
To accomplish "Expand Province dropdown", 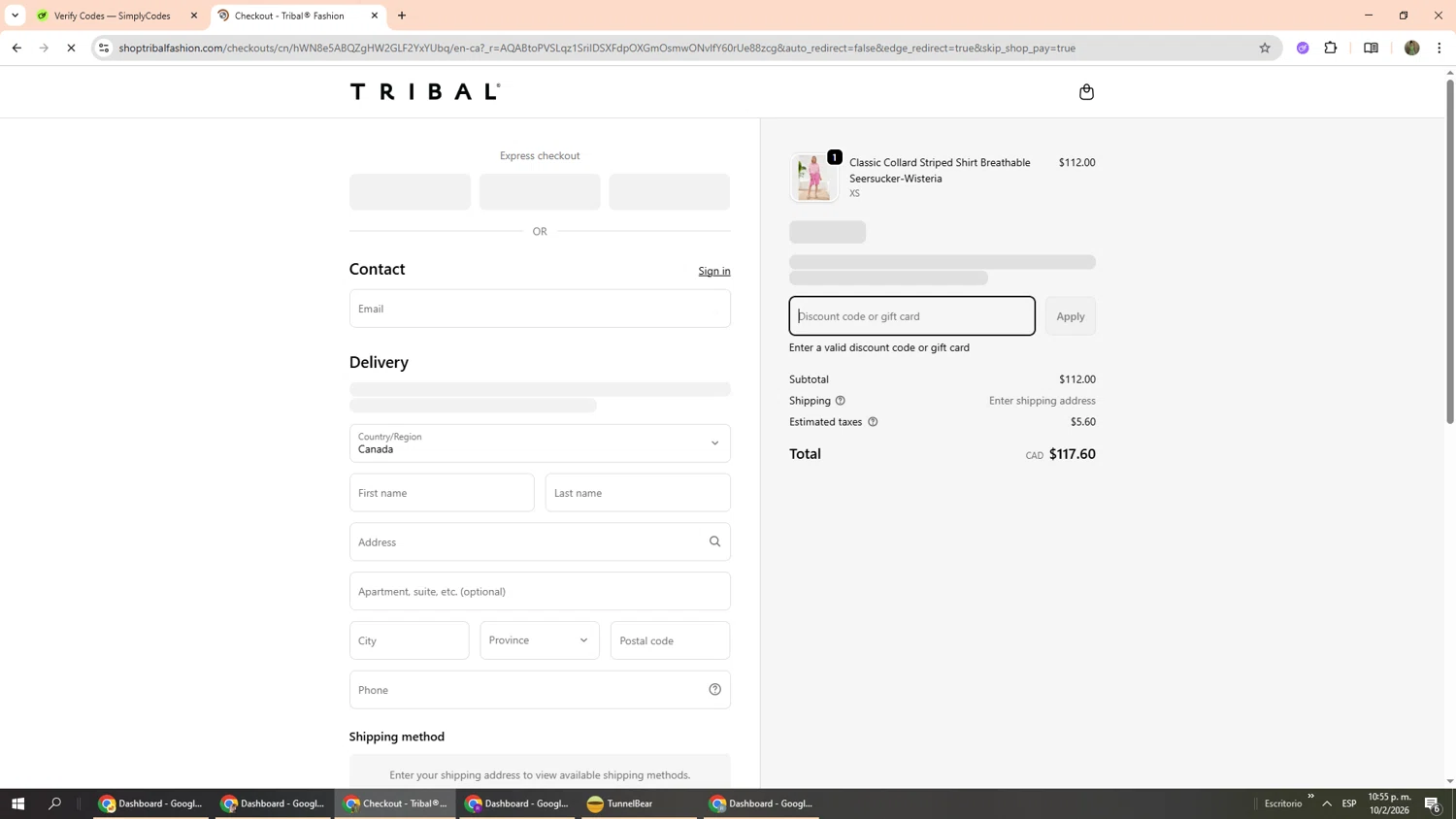I will 540,640.
